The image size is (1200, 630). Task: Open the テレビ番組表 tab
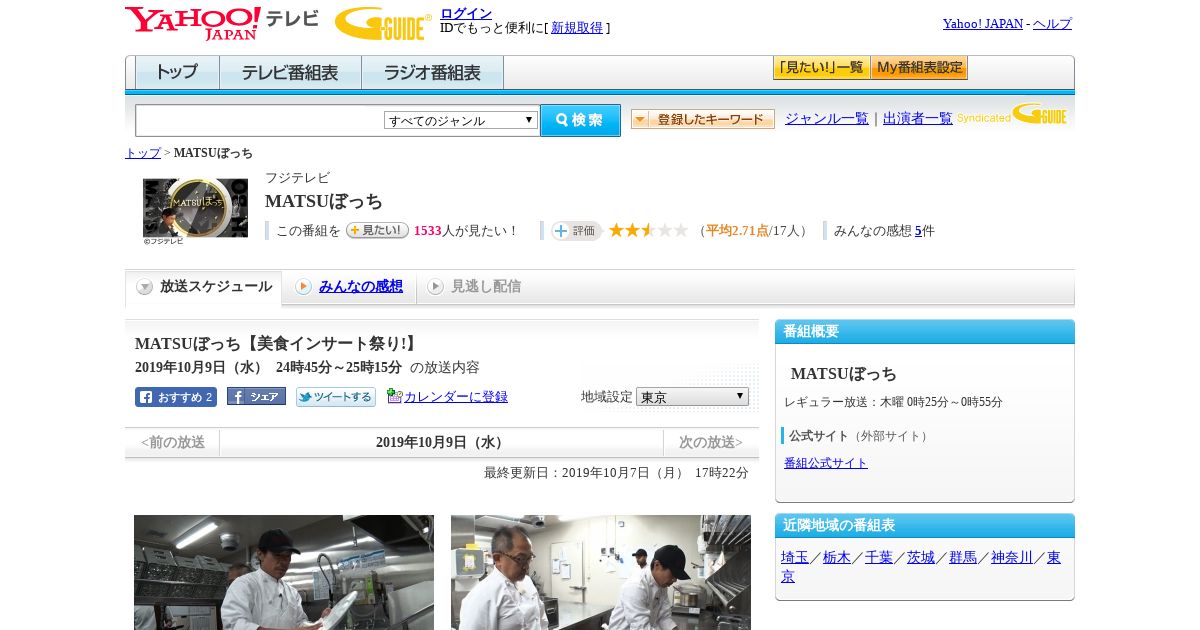(290, 73)
